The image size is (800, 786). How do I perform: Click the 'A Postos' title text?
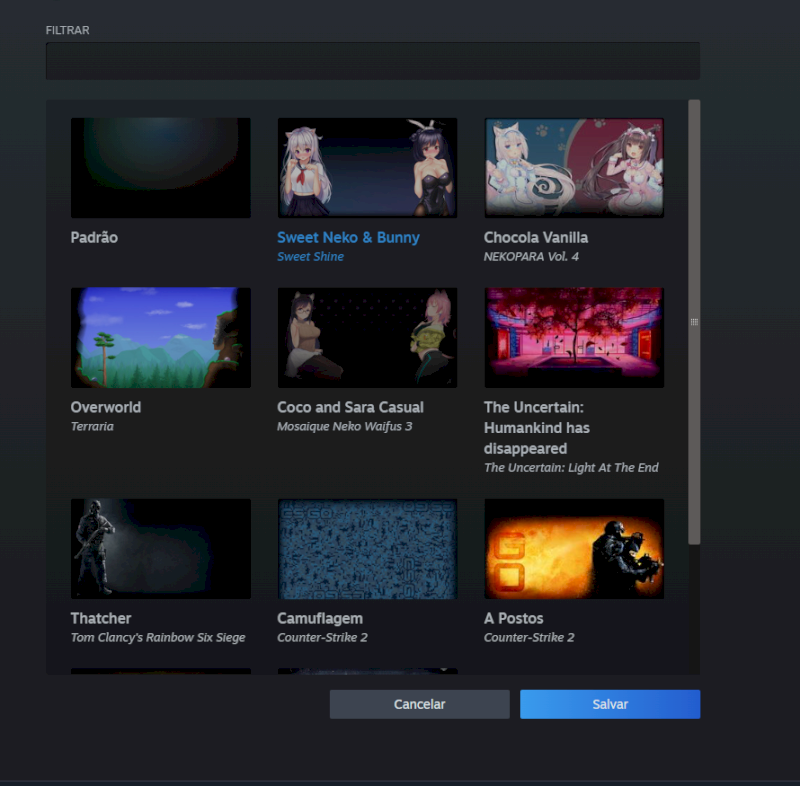pyautogui.click(x=513, y=619)
